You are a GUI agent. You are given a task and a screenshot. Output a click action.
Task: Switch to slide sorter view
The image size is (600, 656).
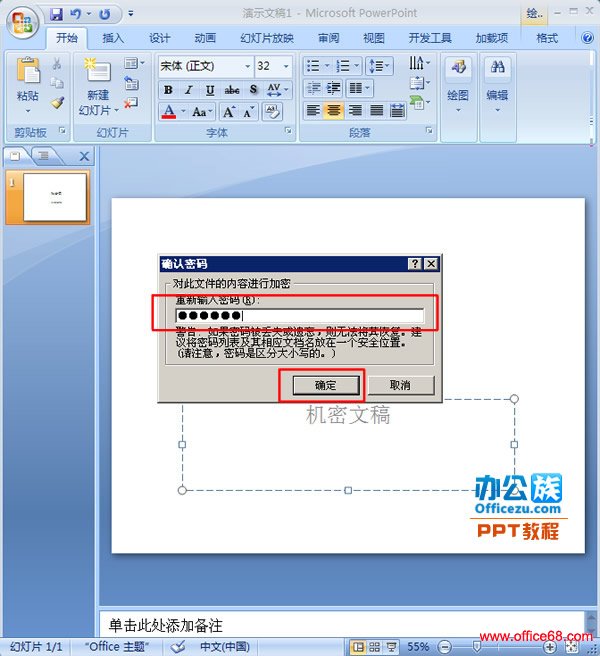click(x=374, y=647)
